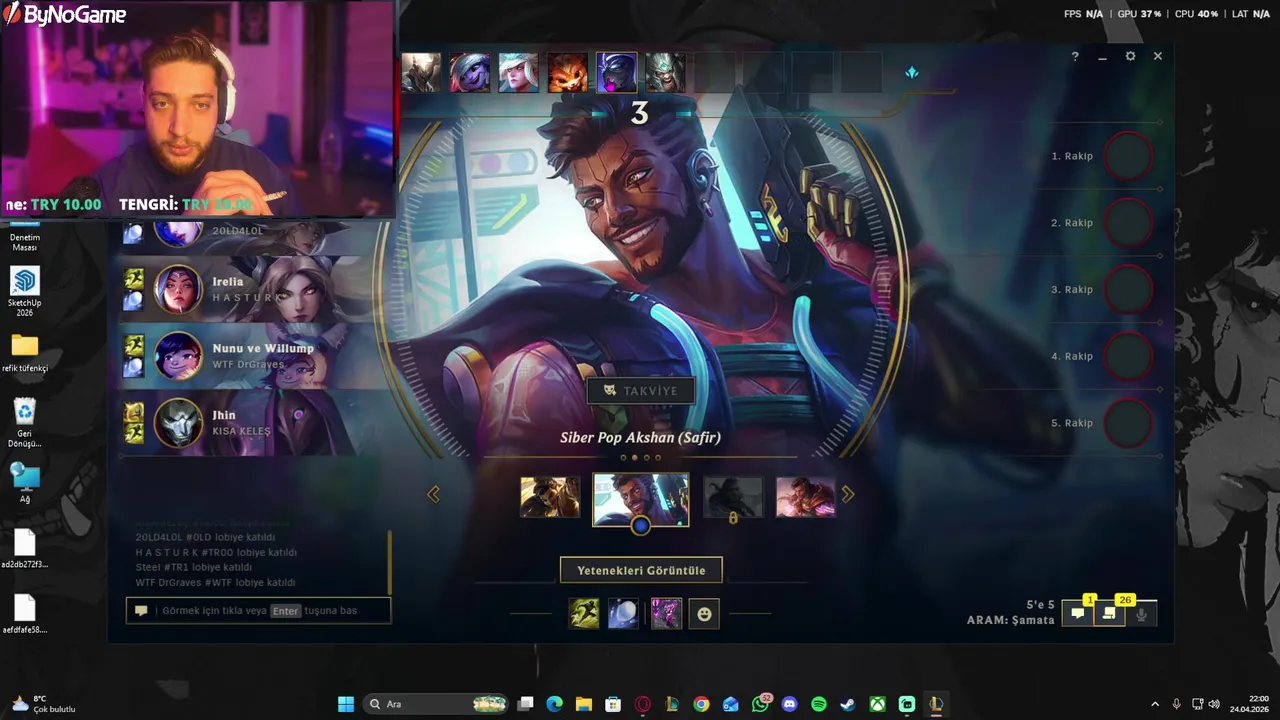
Task: Open the Geri Dönüşüm recycle bin
Action: pos(25,423)
